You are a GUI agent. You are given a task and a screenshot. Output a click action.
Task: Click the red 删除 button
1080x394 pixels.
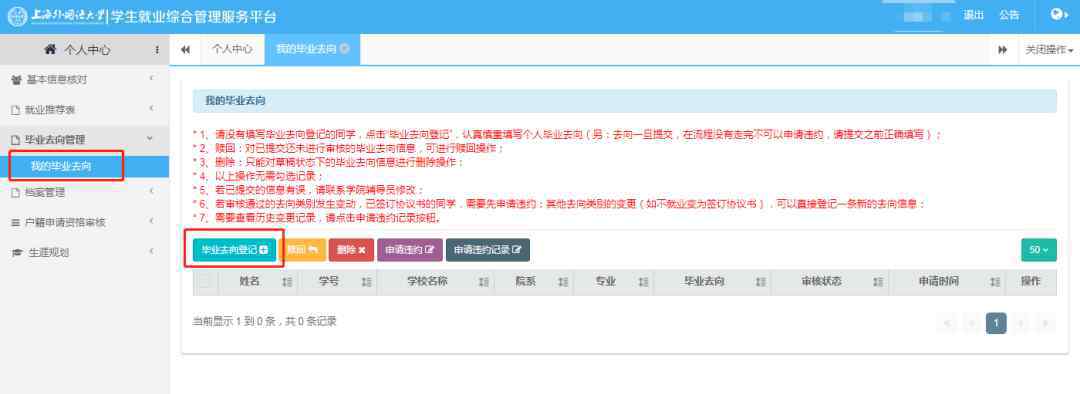351,250
